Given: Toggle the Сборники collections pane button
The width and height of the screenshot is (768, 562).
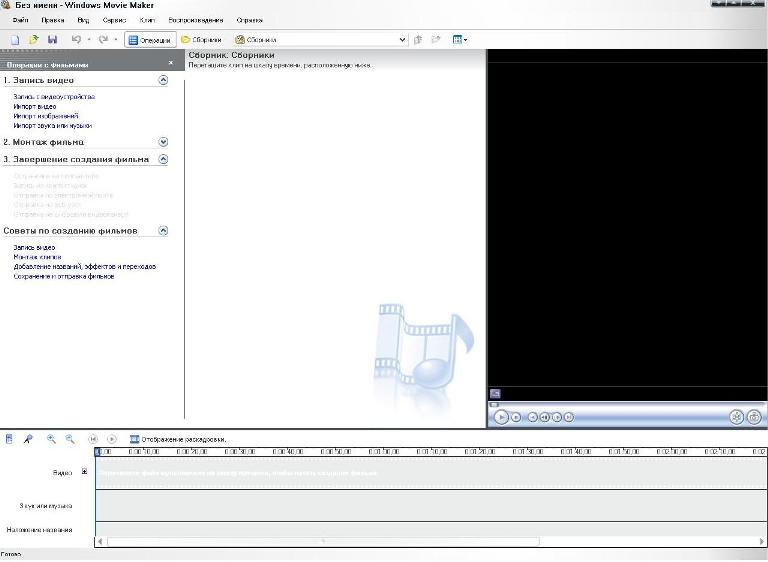Looking at the screenshot, I should [201, 40].
